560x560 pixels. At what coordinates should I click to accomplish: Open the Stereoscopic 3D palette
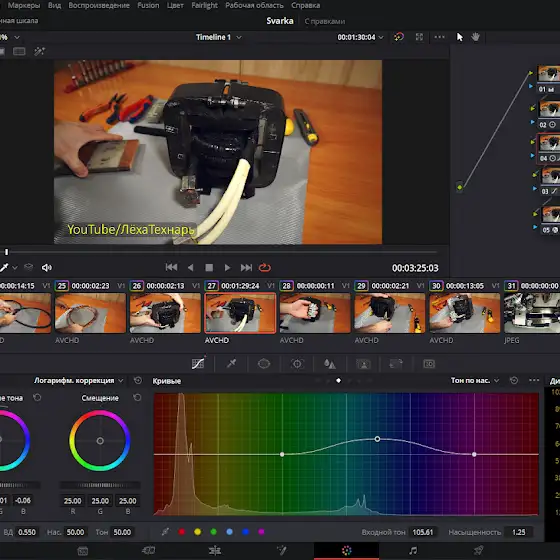429,364
